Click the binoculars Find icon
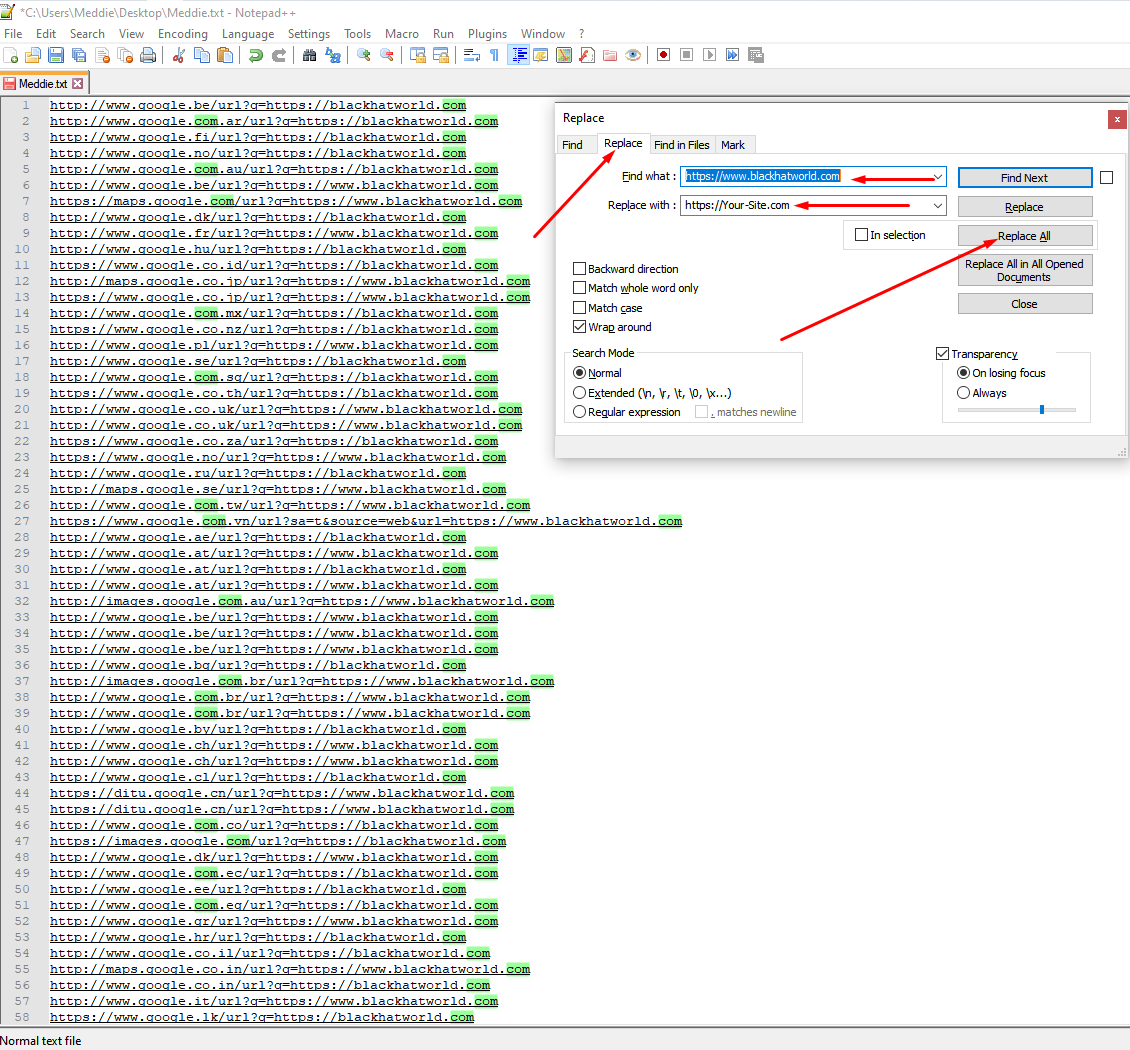 tap(309, 55)
